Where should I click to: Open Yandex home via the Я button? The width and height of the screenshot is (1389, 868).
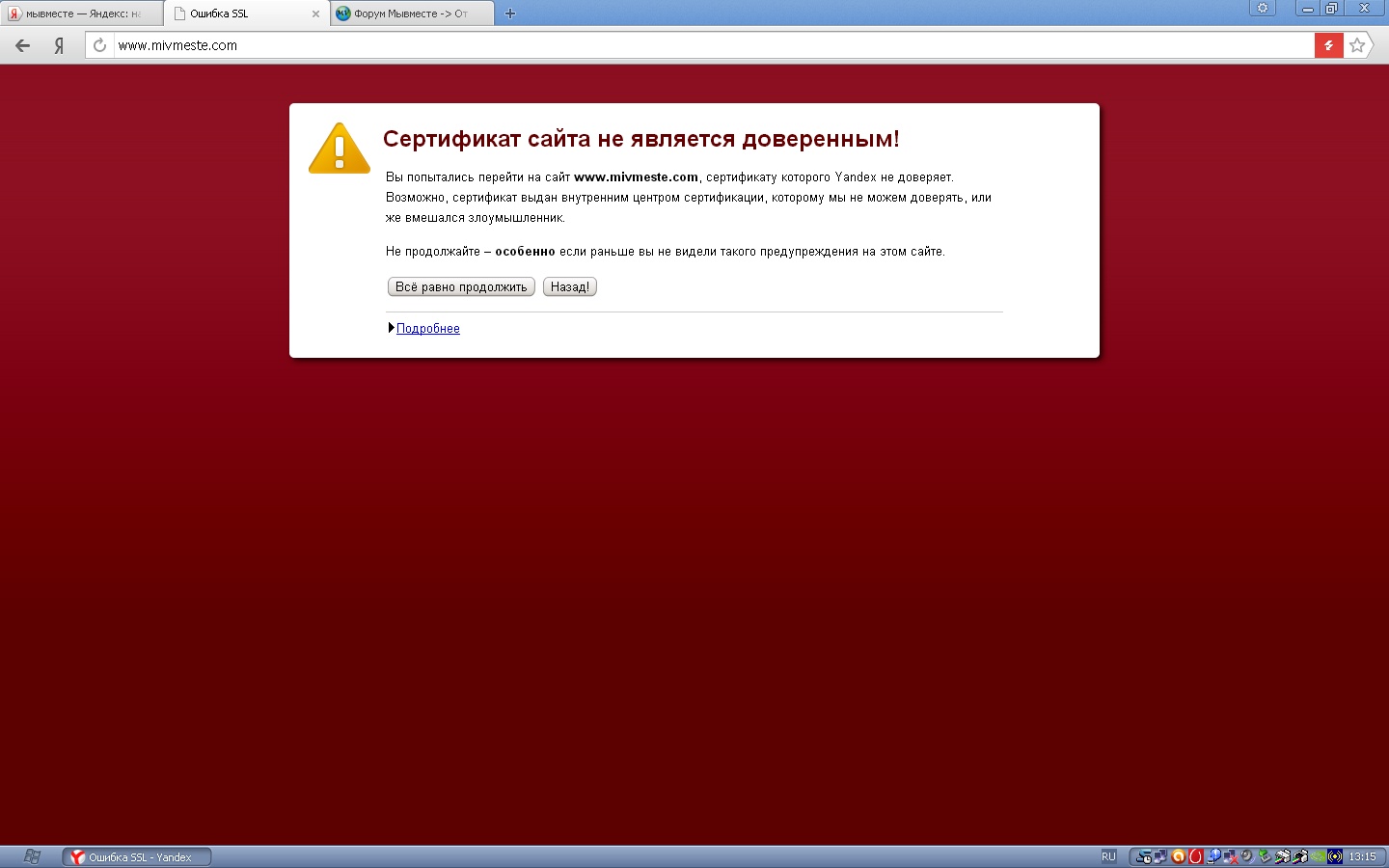click(x=59, y=45)
